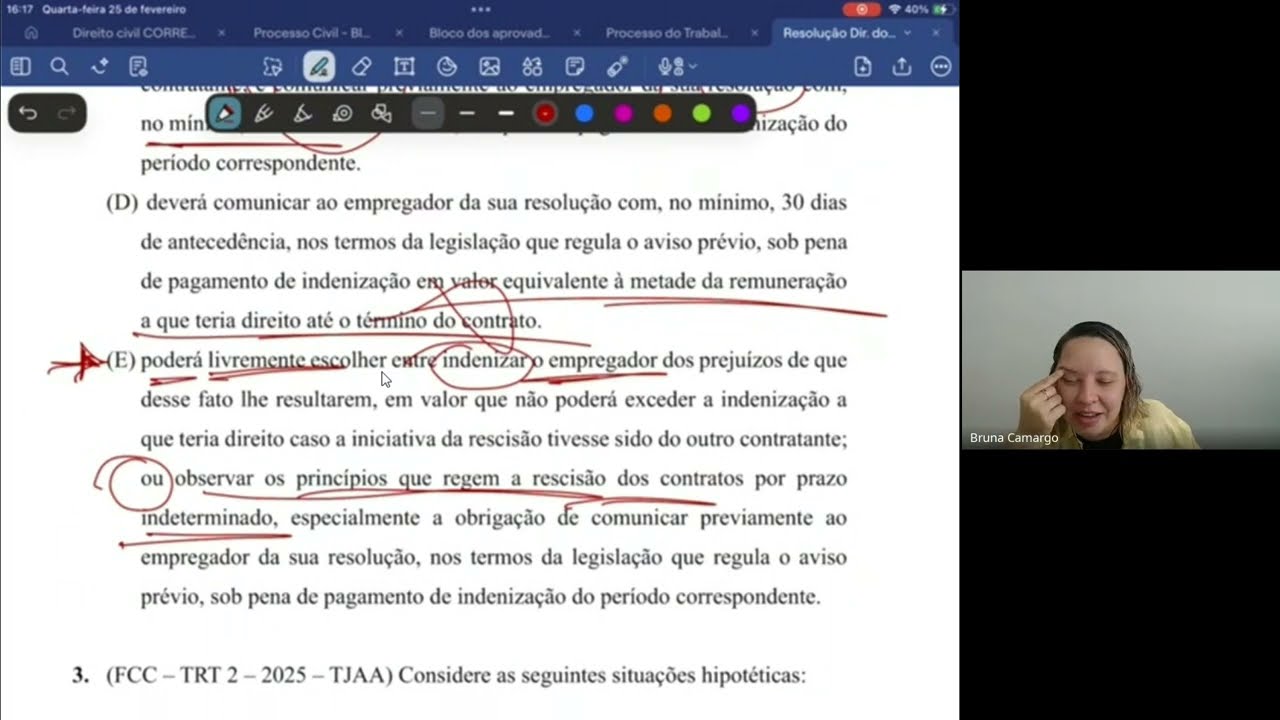Tap the multitasking three-dots at top center
The width and height of the screenshot is (1280, 720).
coord(480,9)
